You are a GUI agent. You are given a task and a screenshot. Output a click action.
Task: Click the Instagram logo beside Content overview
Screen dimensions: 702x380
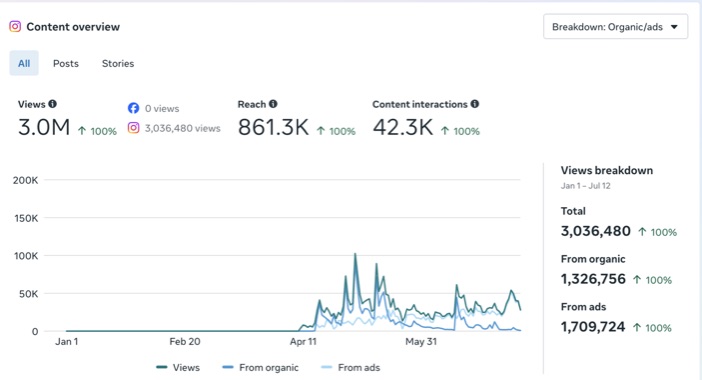[x=15, y=26]
